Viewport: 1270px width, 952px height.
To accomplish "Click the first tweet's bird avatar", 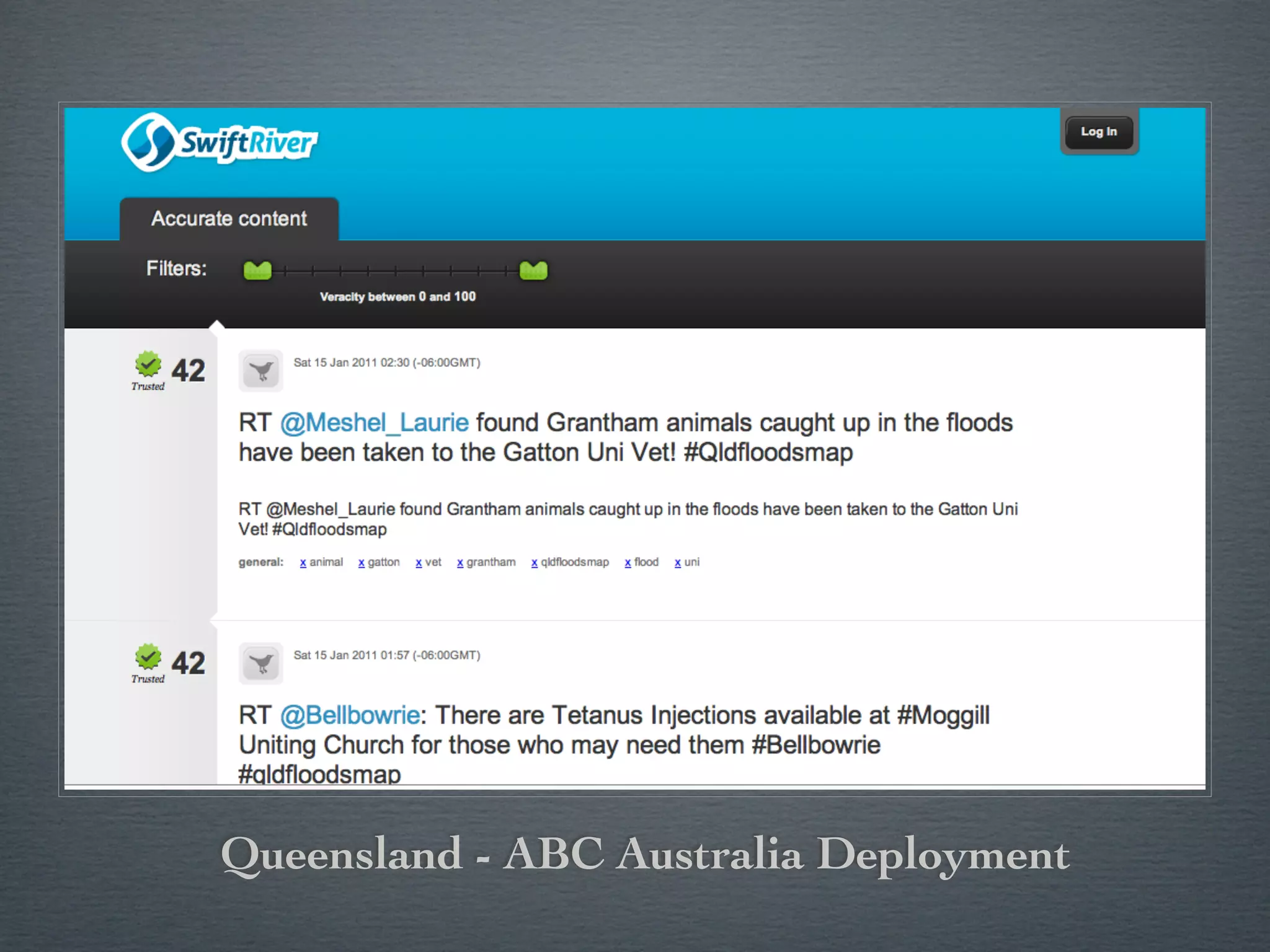I will pyautogui.click(x=261, y=371).
